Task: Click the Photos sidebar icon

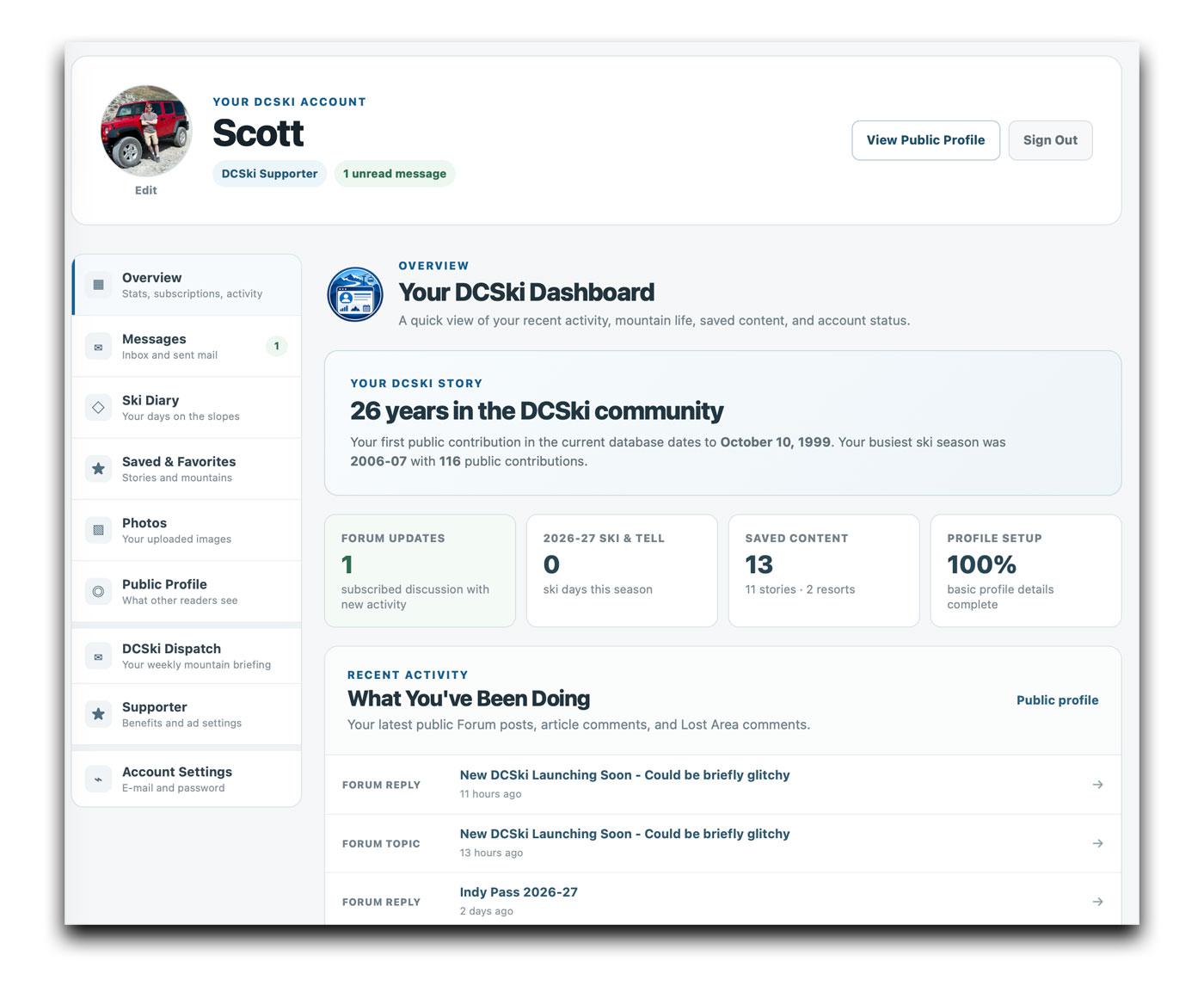Action: (x=98, y=530)
